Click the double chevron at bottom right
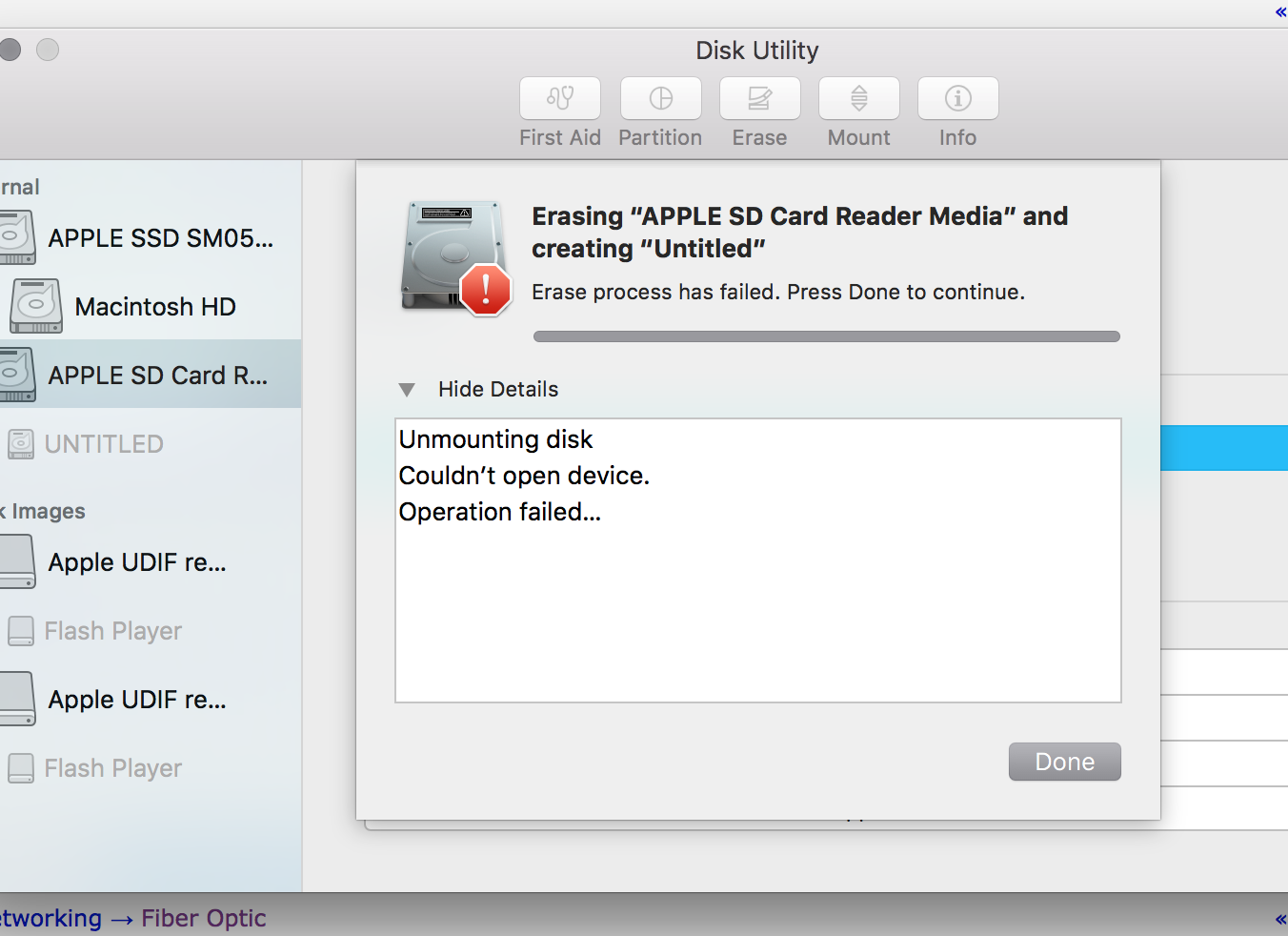Viewport: 1288px width, 936px height. pyautogui.click(x=1280, y=919)
